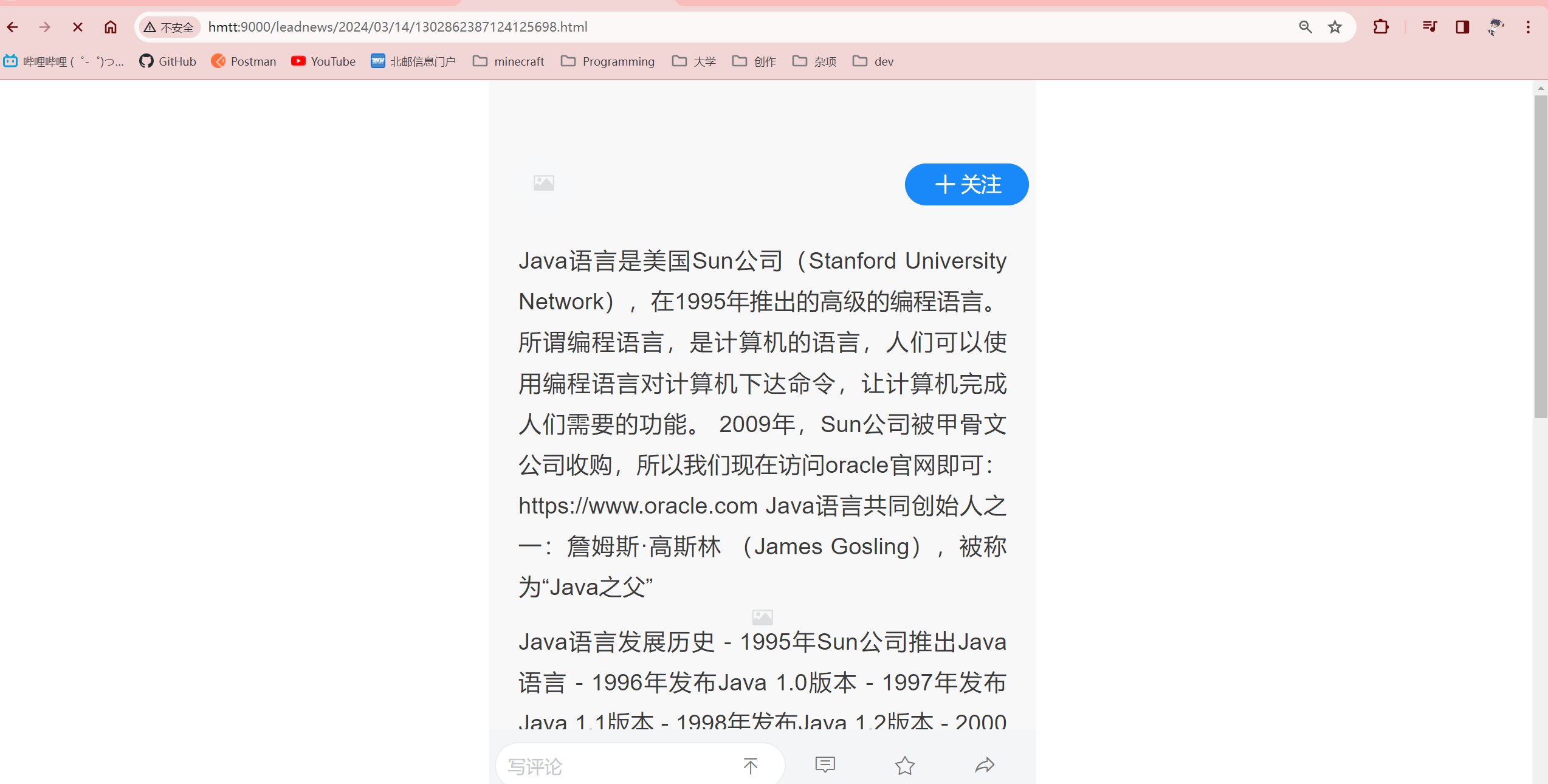The width and height of the screenshot is (1548, 784).
Task: Open the GitHub bookmark
Action: (168, 61)
